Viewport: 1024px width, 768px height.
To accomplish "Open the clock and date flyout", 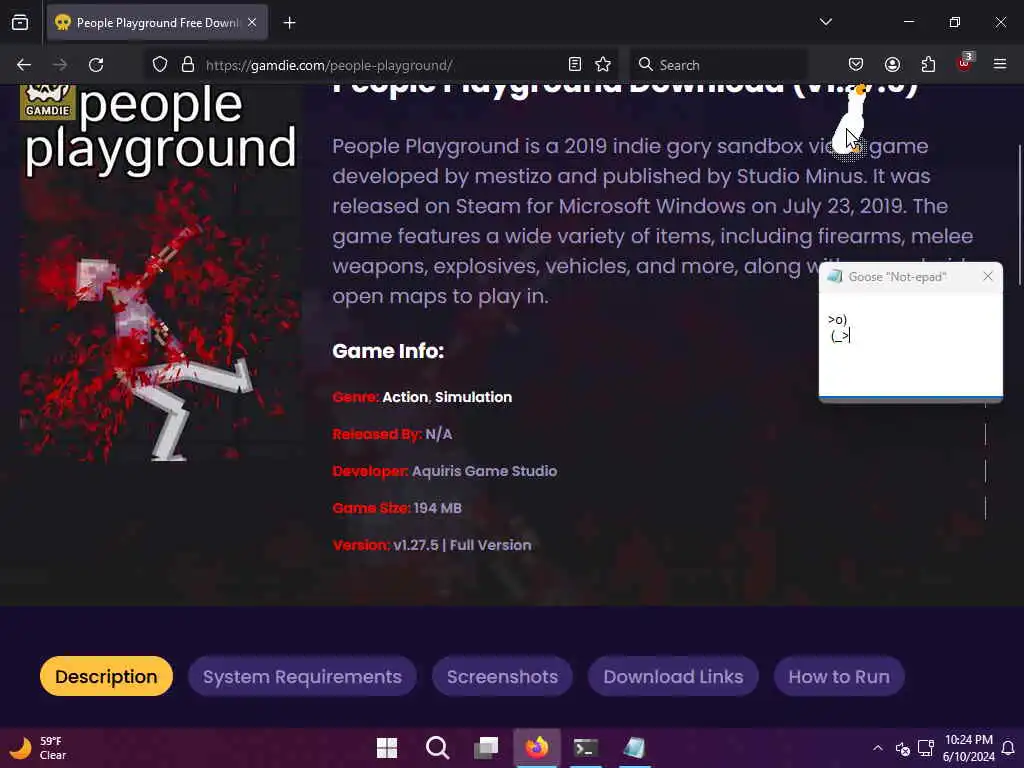I will [x=968, y=748].
